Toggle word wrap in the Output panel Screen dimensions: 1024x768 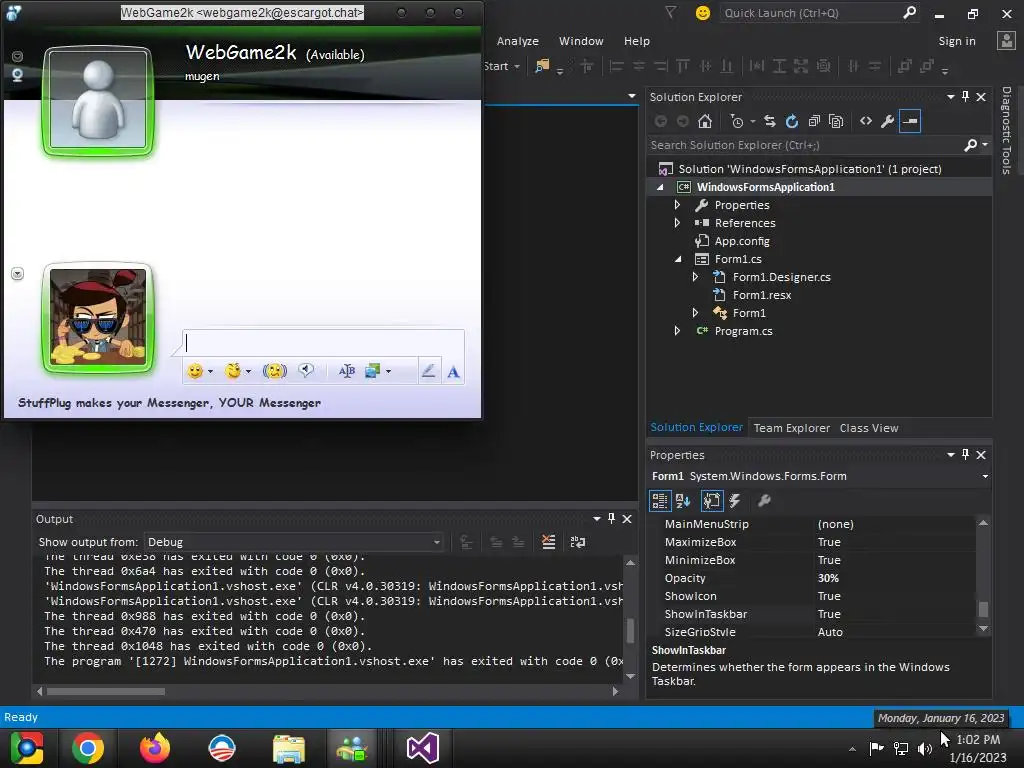tap(578, 542)
